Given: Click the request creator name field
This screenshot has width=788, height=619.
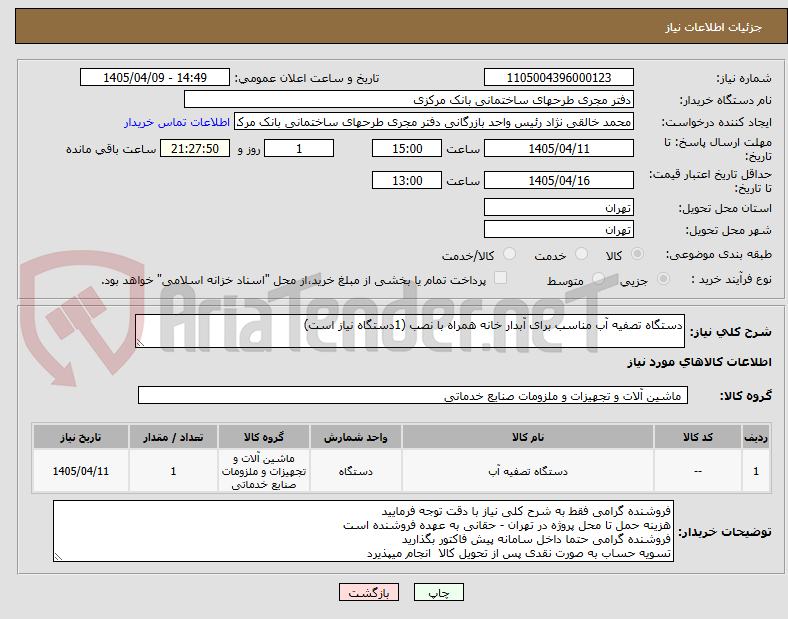Looking at the screenshot, I should (434, 122).
